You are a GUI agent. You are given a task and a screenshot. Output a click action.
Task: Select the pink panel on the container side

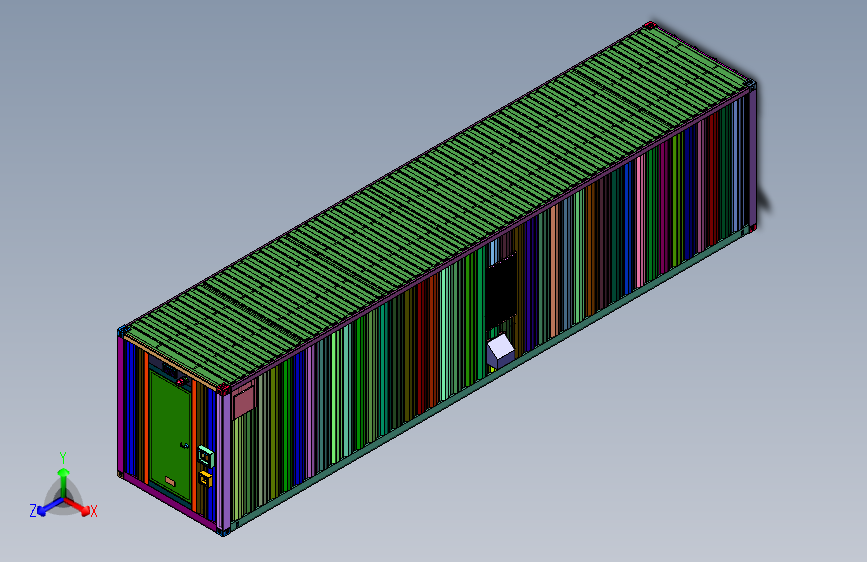pyautogui.click(x=243, y=402)
